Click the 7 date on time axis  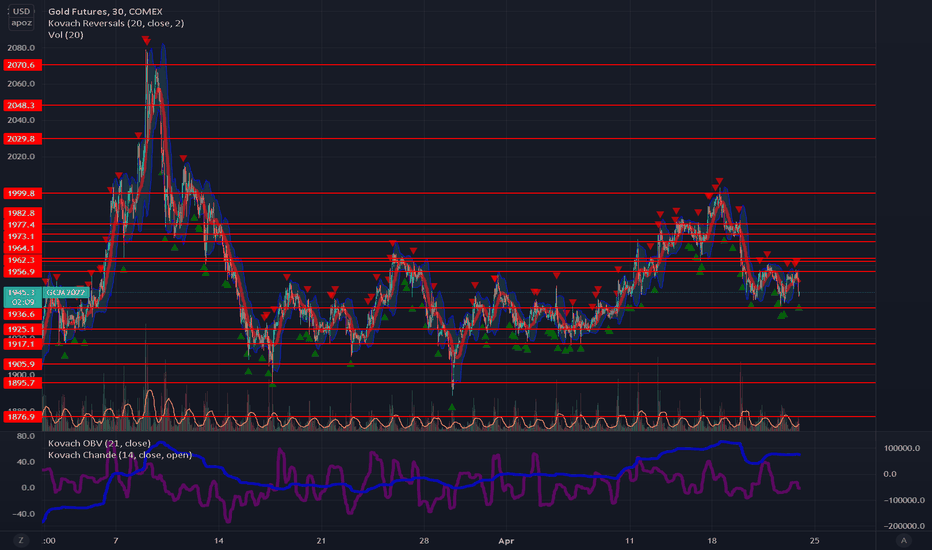116,540
